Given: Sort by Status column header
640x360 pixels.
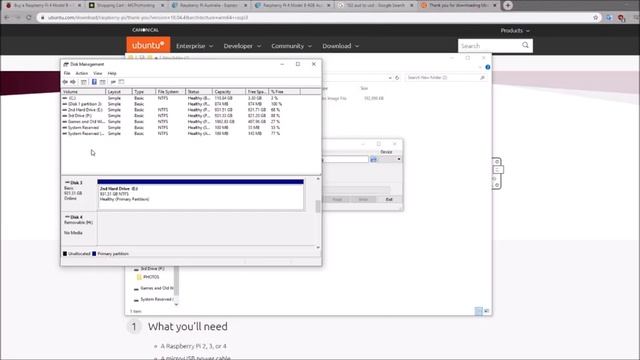Looking at the screenshot, I should point(199,92).
